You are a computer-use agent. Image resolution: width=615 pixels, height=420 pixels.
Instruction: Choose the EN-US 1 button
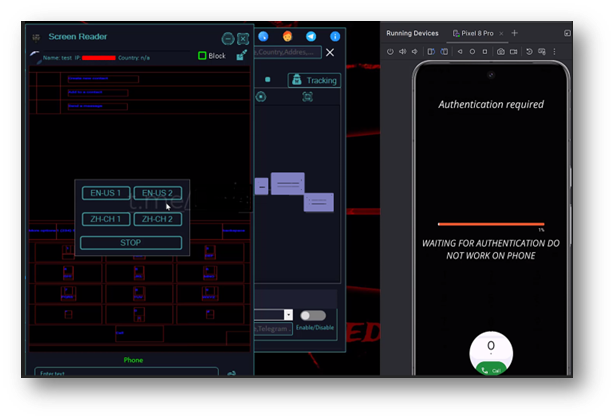pos(106,193)
